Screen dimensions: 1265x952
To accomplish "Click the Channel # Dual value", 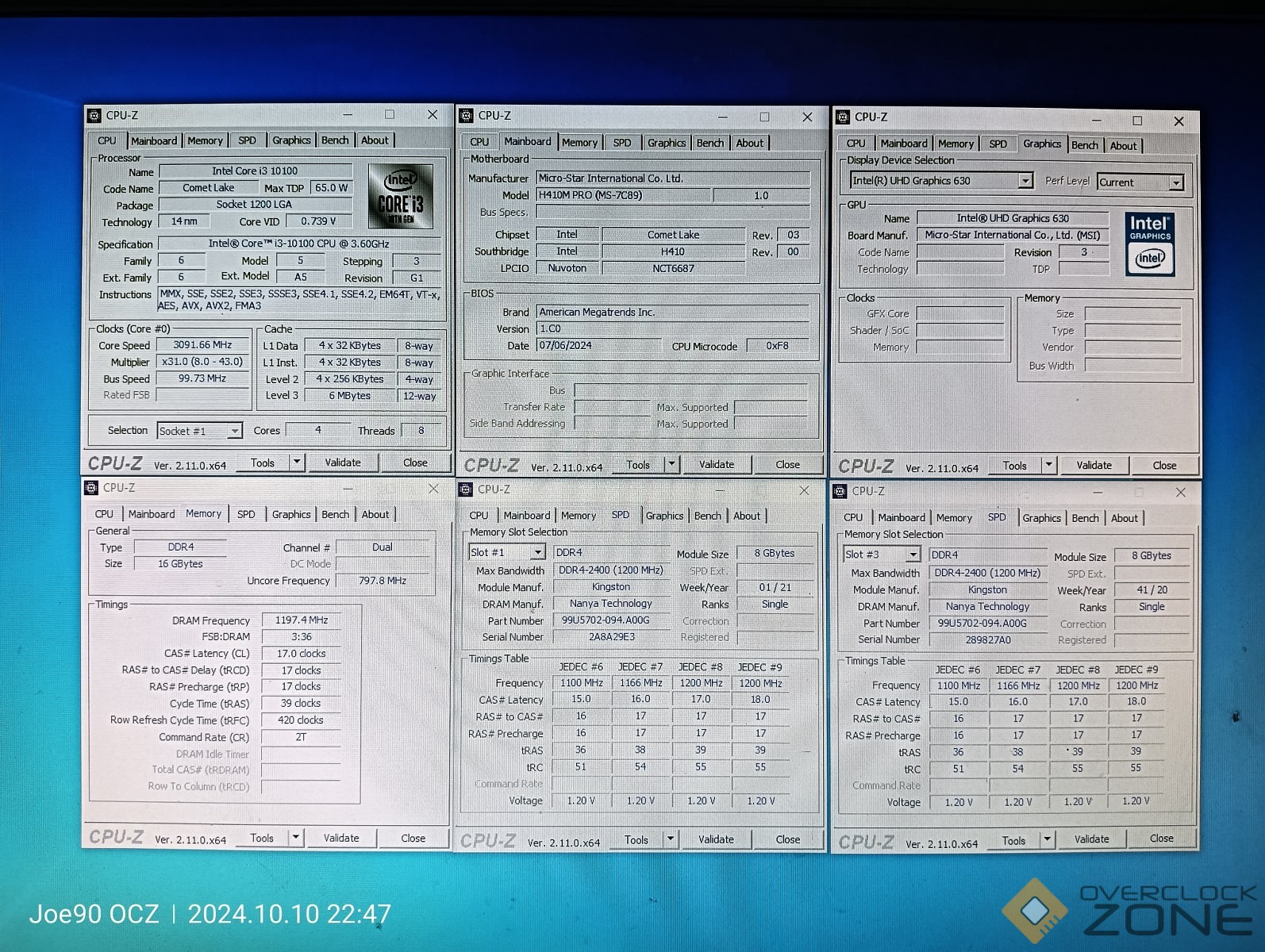I will click(383, 547).
